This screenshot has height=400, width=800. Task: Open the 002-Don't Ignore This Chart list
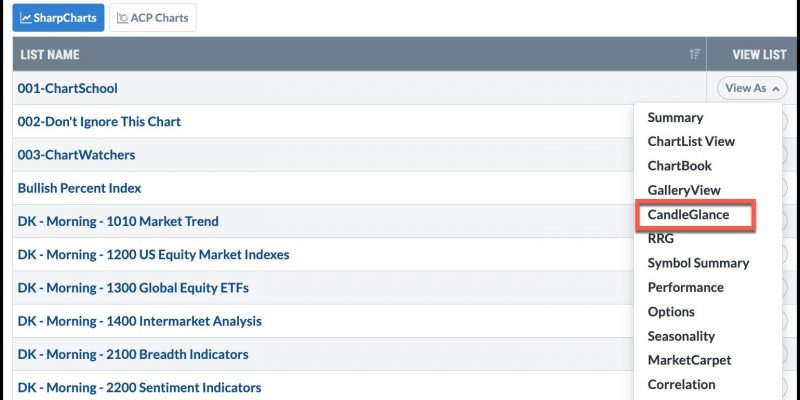(x=99, y=122)
